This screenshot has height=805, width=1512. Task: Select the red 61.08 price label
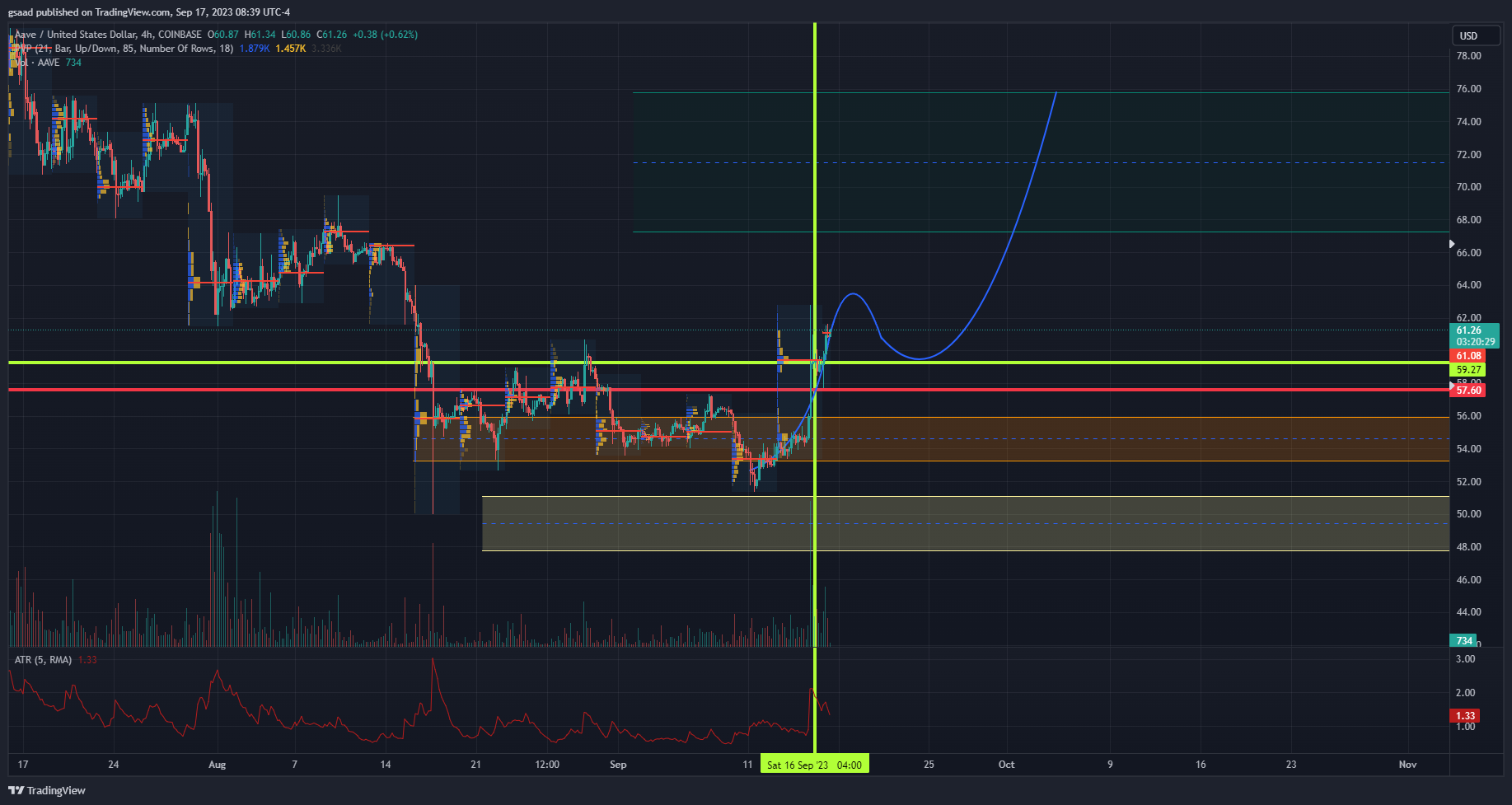point(1468,356)
